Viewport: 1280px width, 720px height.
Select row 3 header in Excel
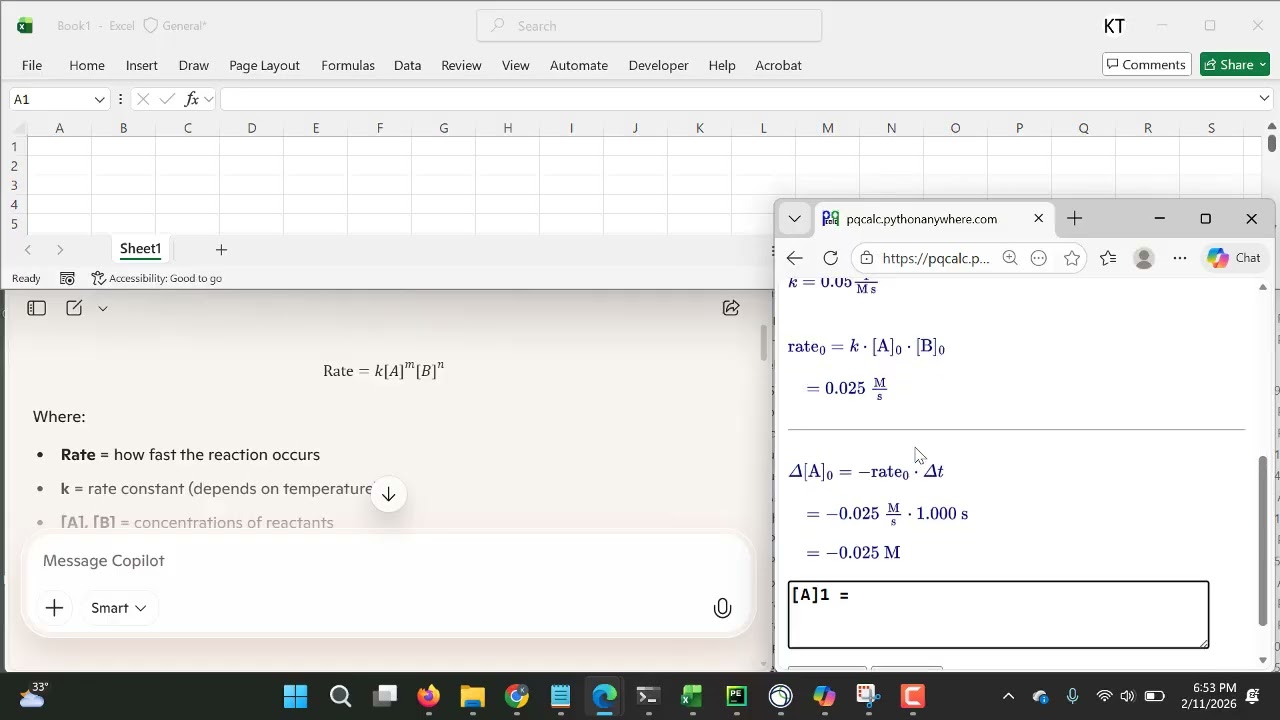point(14,185)
